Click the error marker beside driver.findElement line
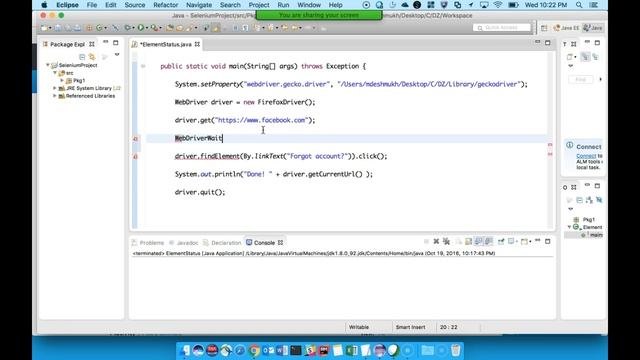The width and height of the screenshot is (640, 360). point(136,157)
